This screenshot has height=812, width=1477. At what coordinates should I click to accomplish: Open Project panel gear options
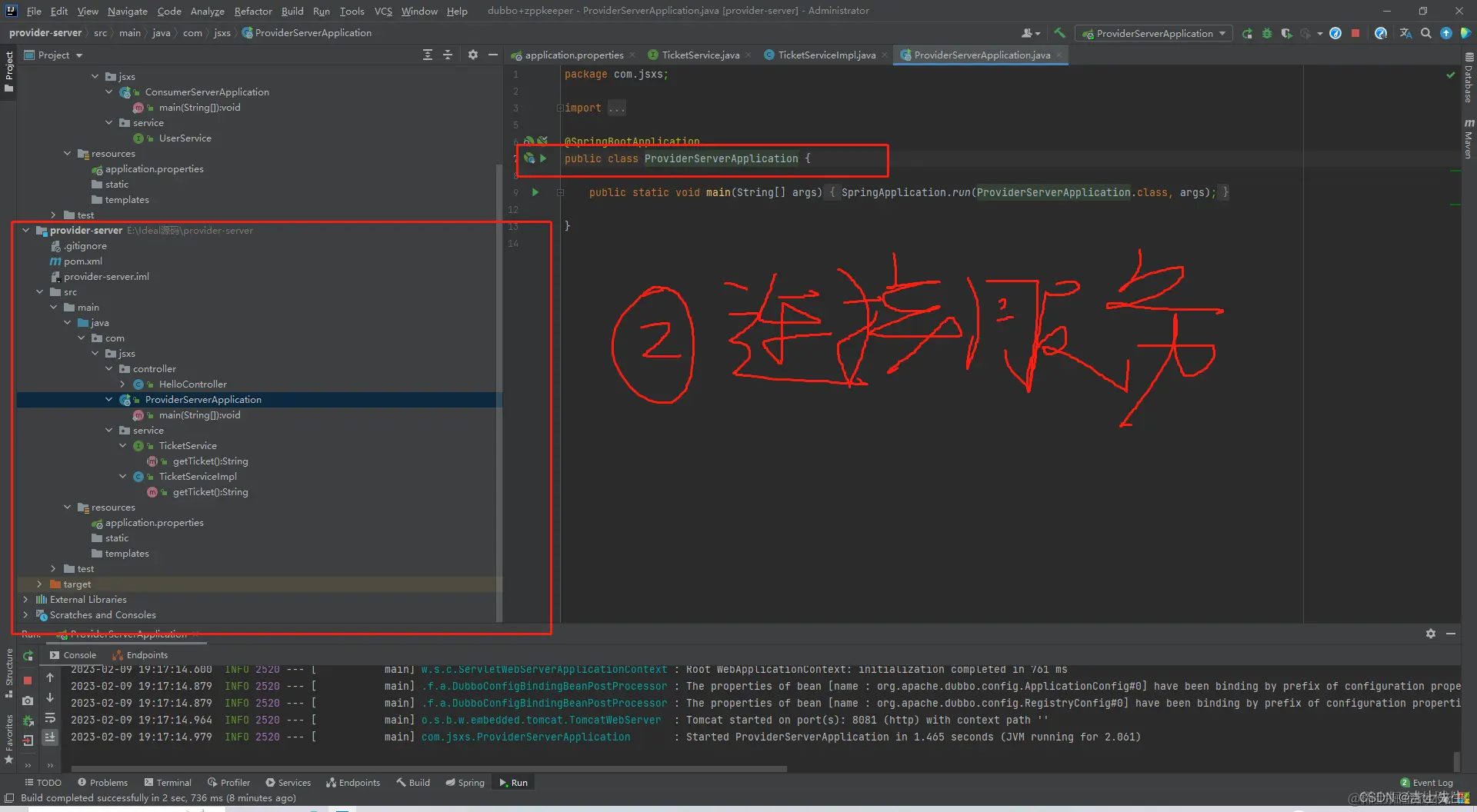point(473,55)
